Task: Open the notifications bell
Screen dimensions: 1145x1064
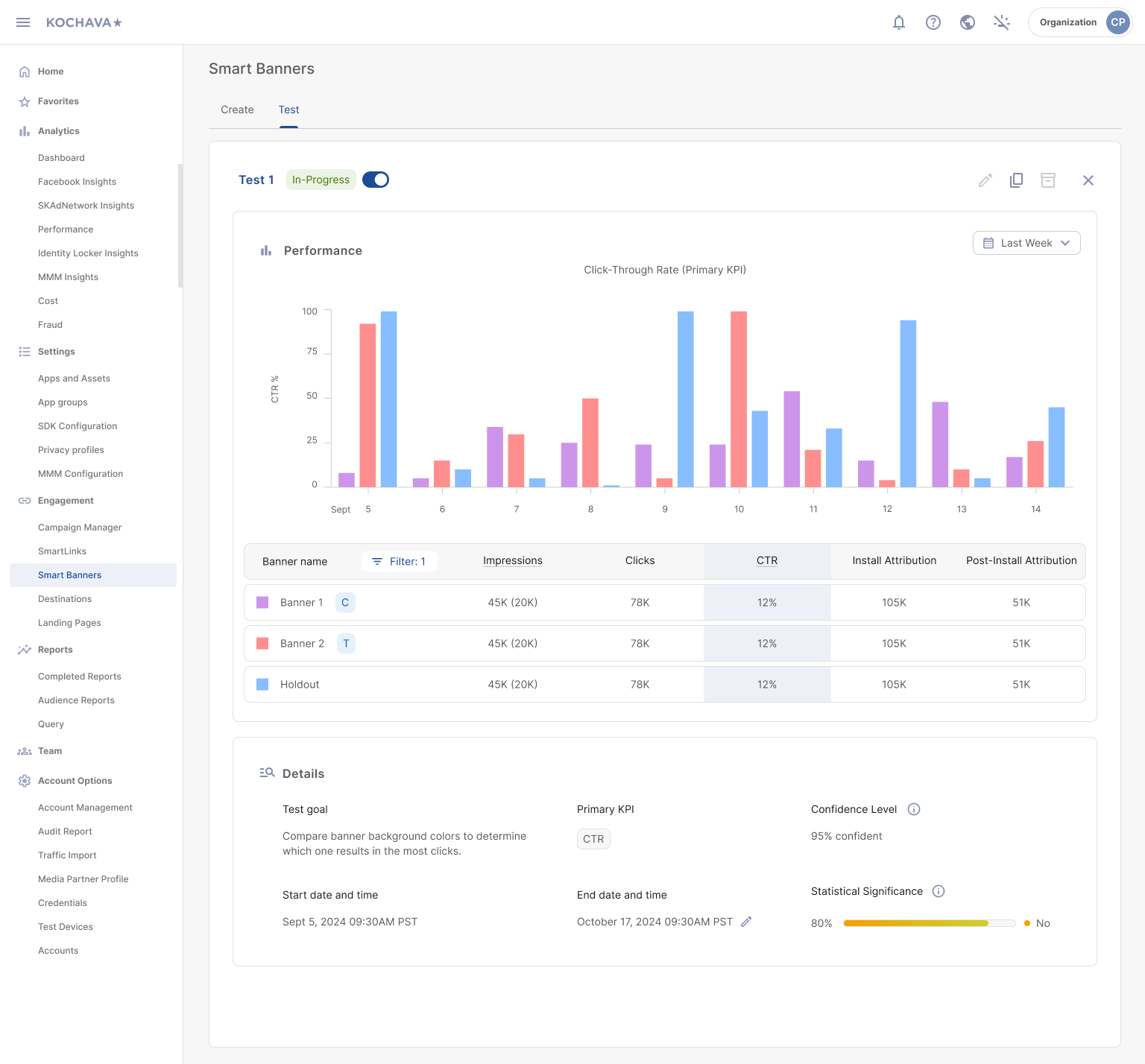Action: 899,22
